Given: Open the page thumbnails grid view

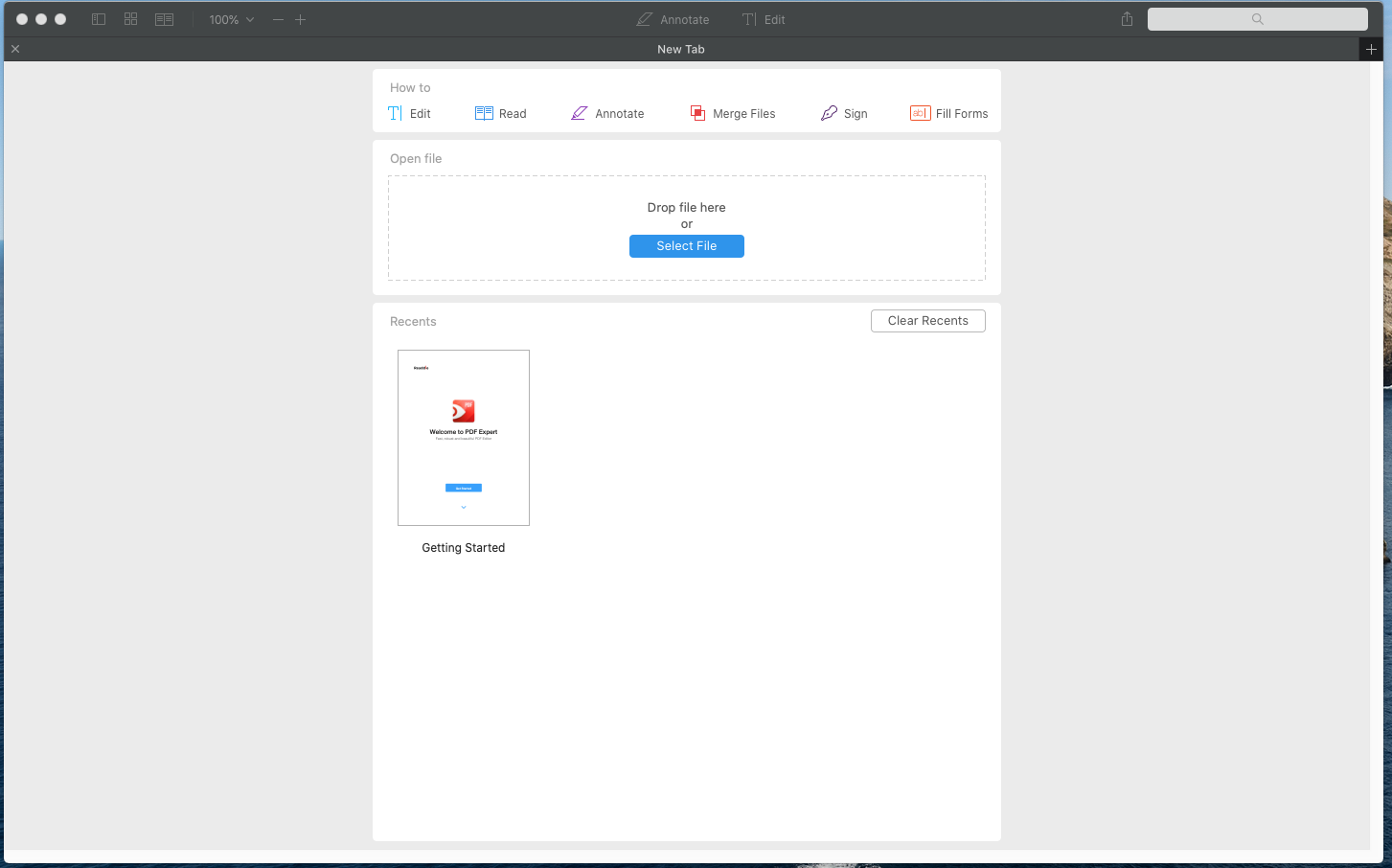Looking at the screenshot, I should click(131, 19).
